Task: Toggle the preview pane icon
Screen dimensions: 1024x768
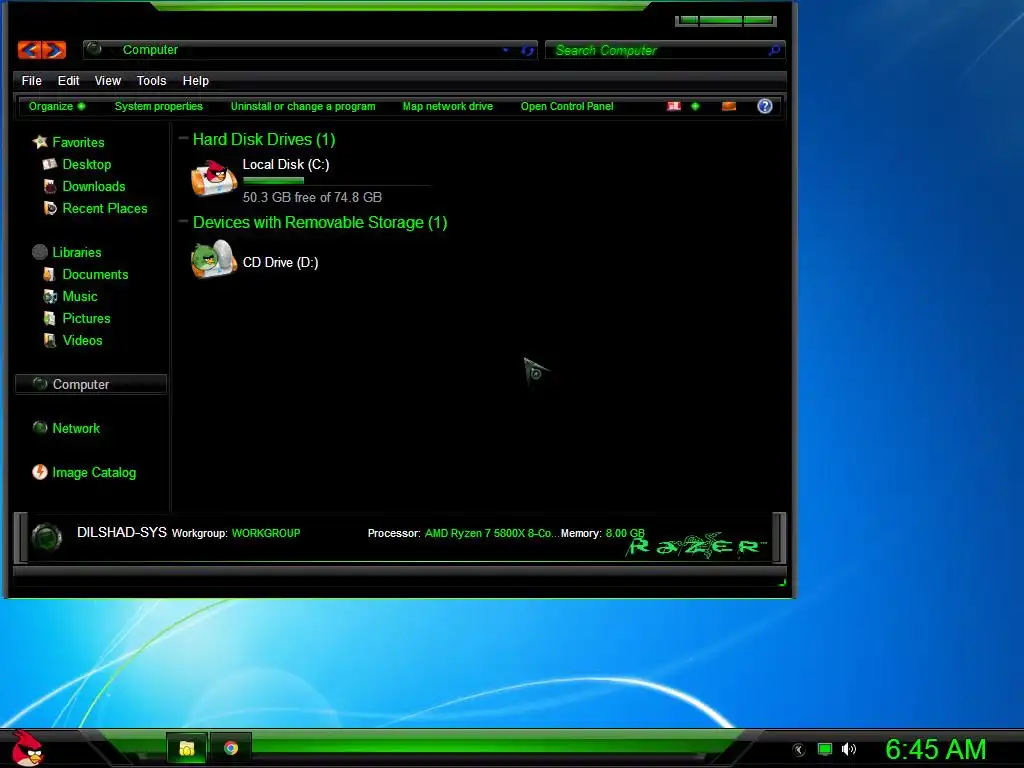Action: point(729,106)
